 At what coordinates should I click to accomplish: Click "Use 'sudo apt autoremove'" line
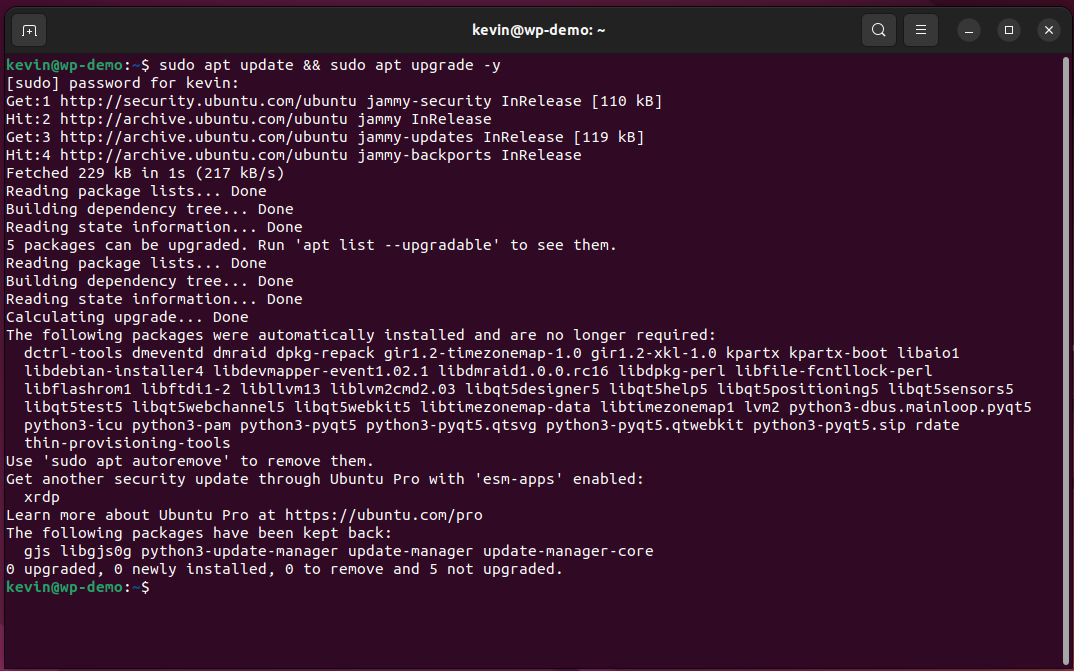[x=190, y=461]
